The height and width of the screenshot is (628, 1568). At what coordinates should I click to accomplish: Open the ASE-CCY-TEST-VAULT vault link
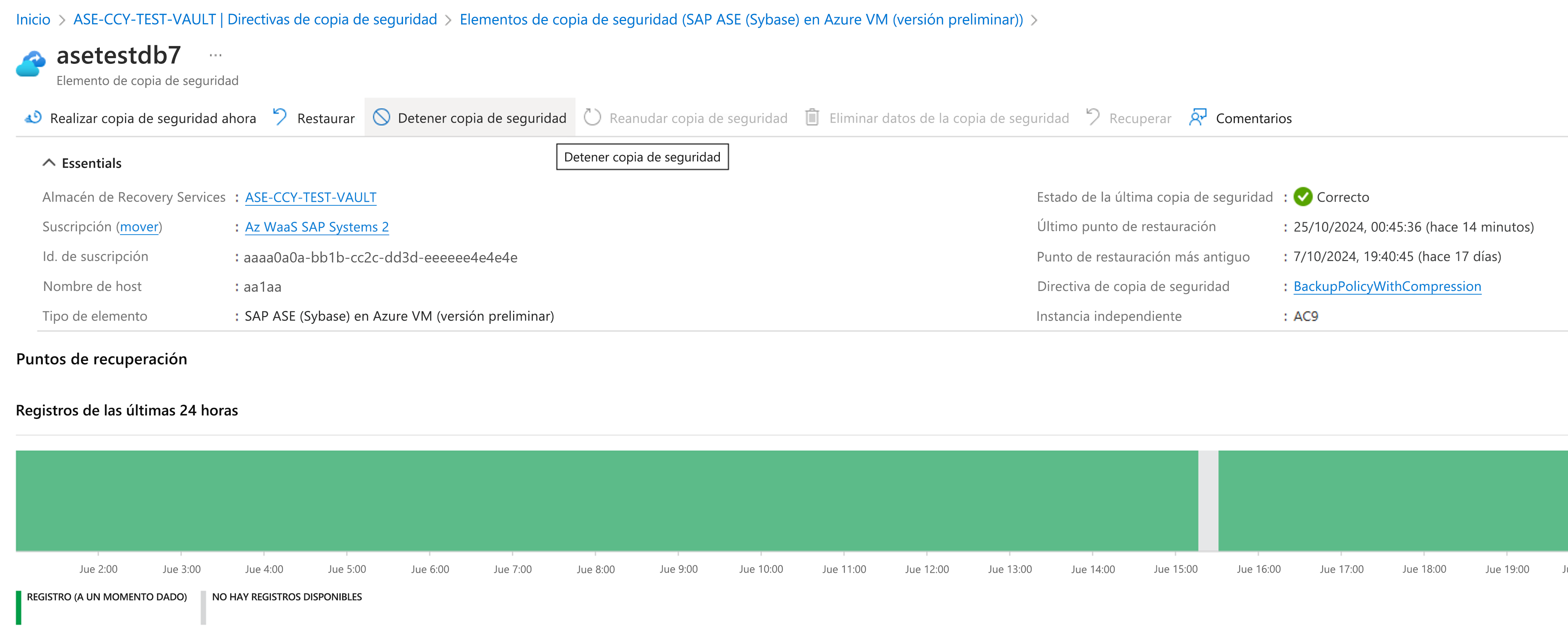pos(310,197)
